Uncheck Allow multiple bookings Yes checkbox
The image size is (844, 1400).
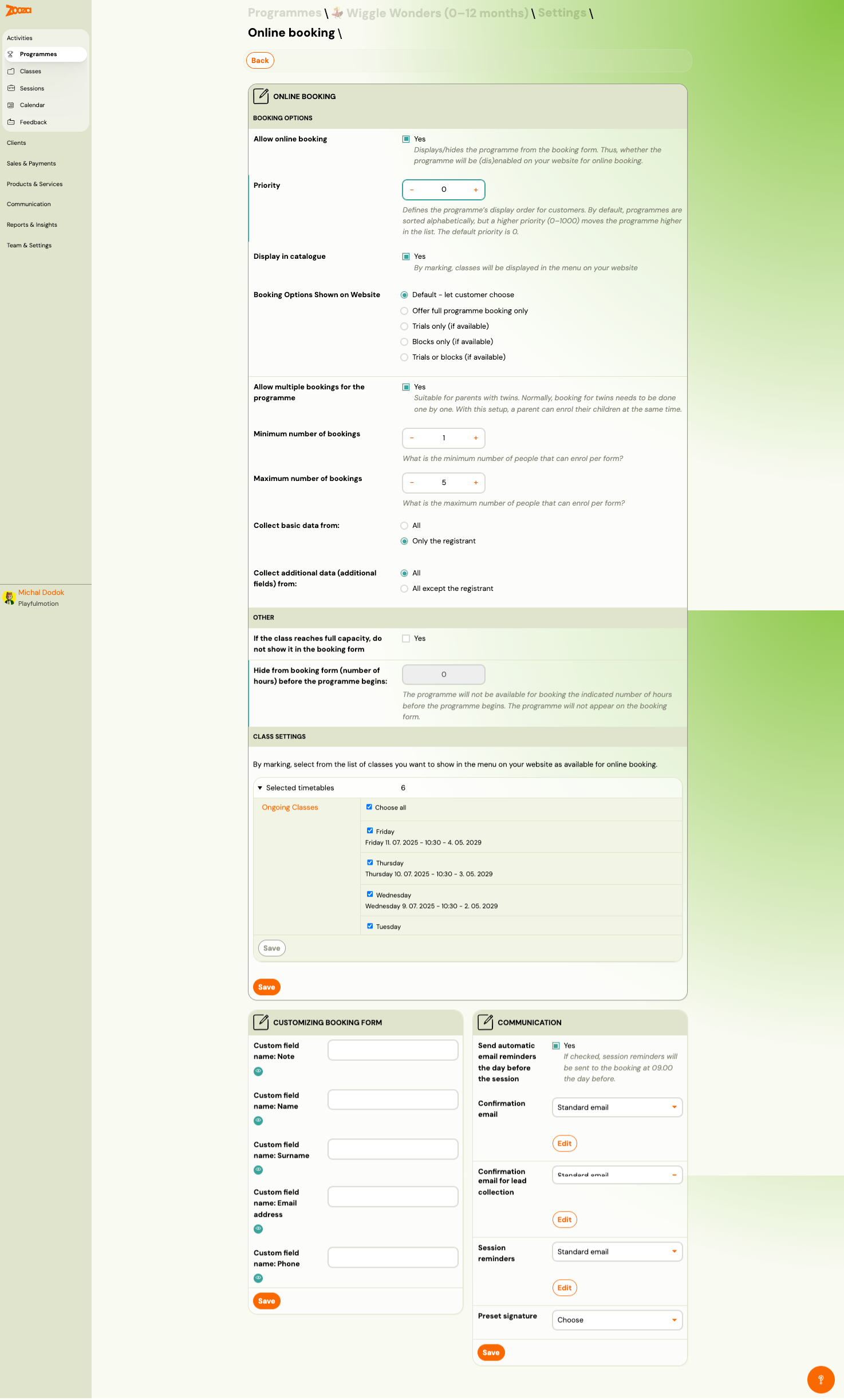406,387
